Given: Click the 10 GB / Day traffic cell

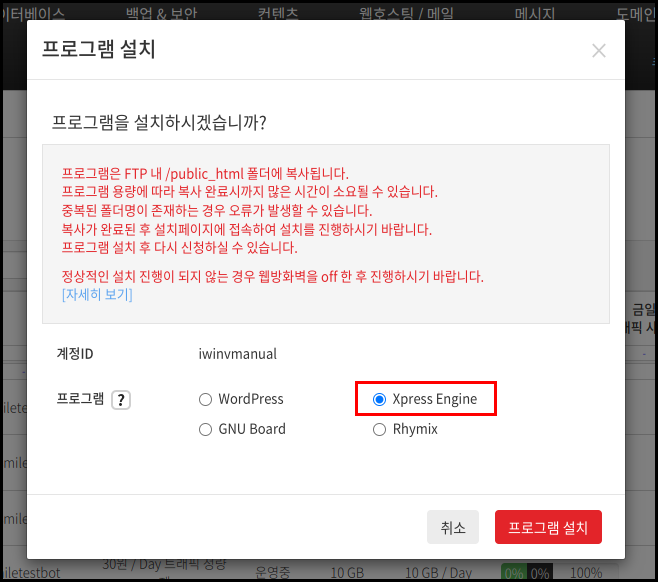Looking at the screenshot, I should point(438,572).
